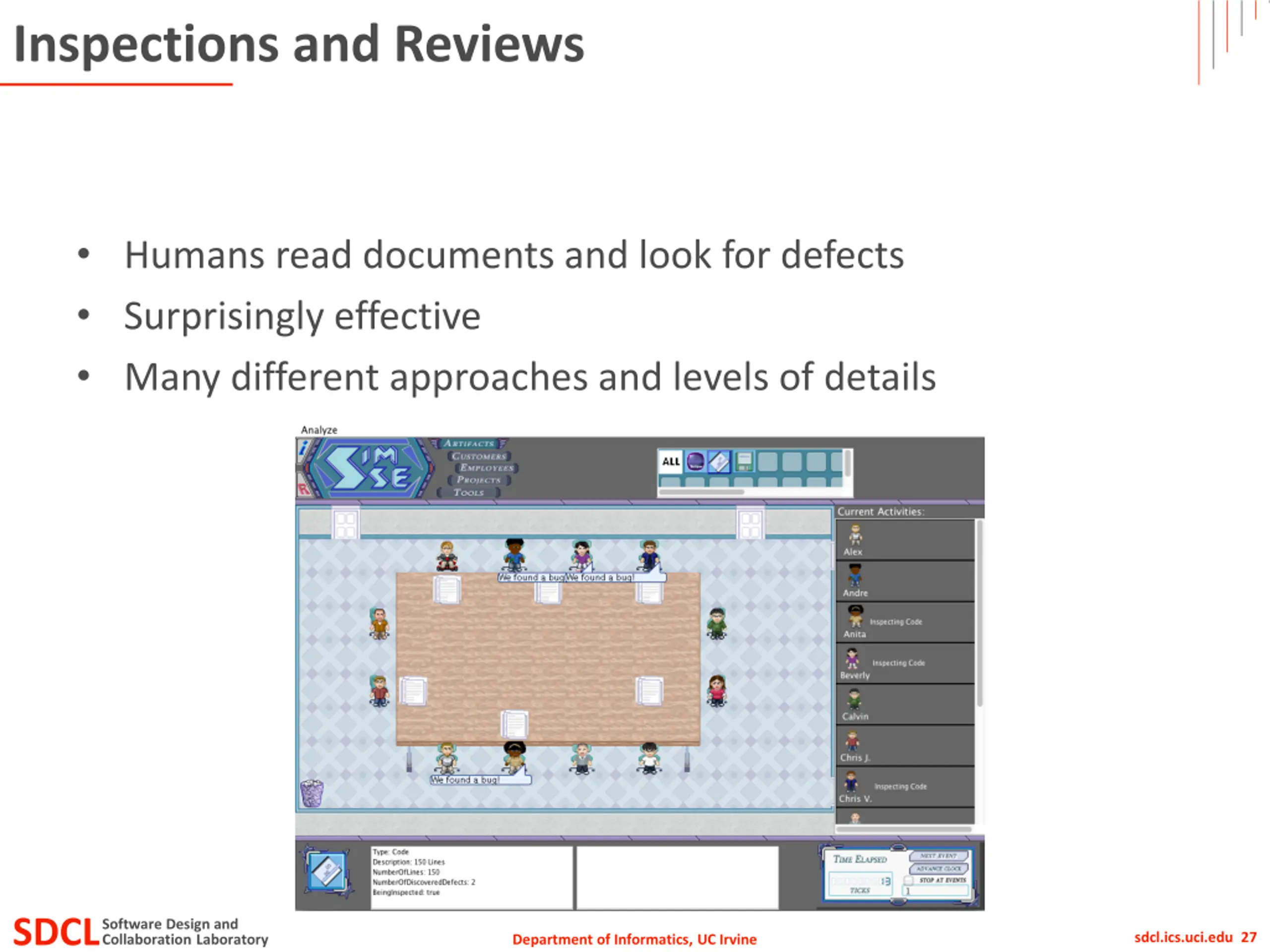Click the SimSE info 'i' icon

(x=303, y=449)
